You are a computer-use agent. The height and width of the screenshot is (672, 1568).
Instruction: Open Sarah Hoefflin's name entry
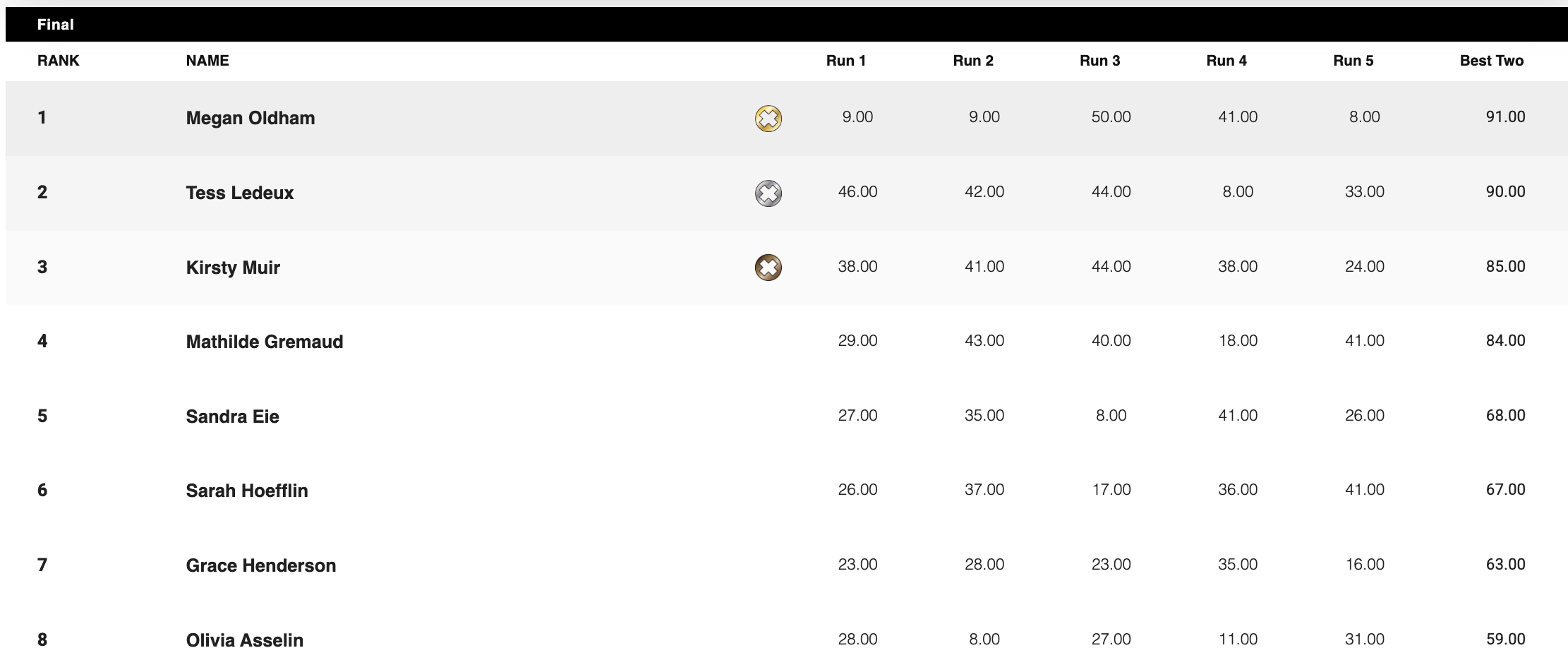tap(247, 491)
